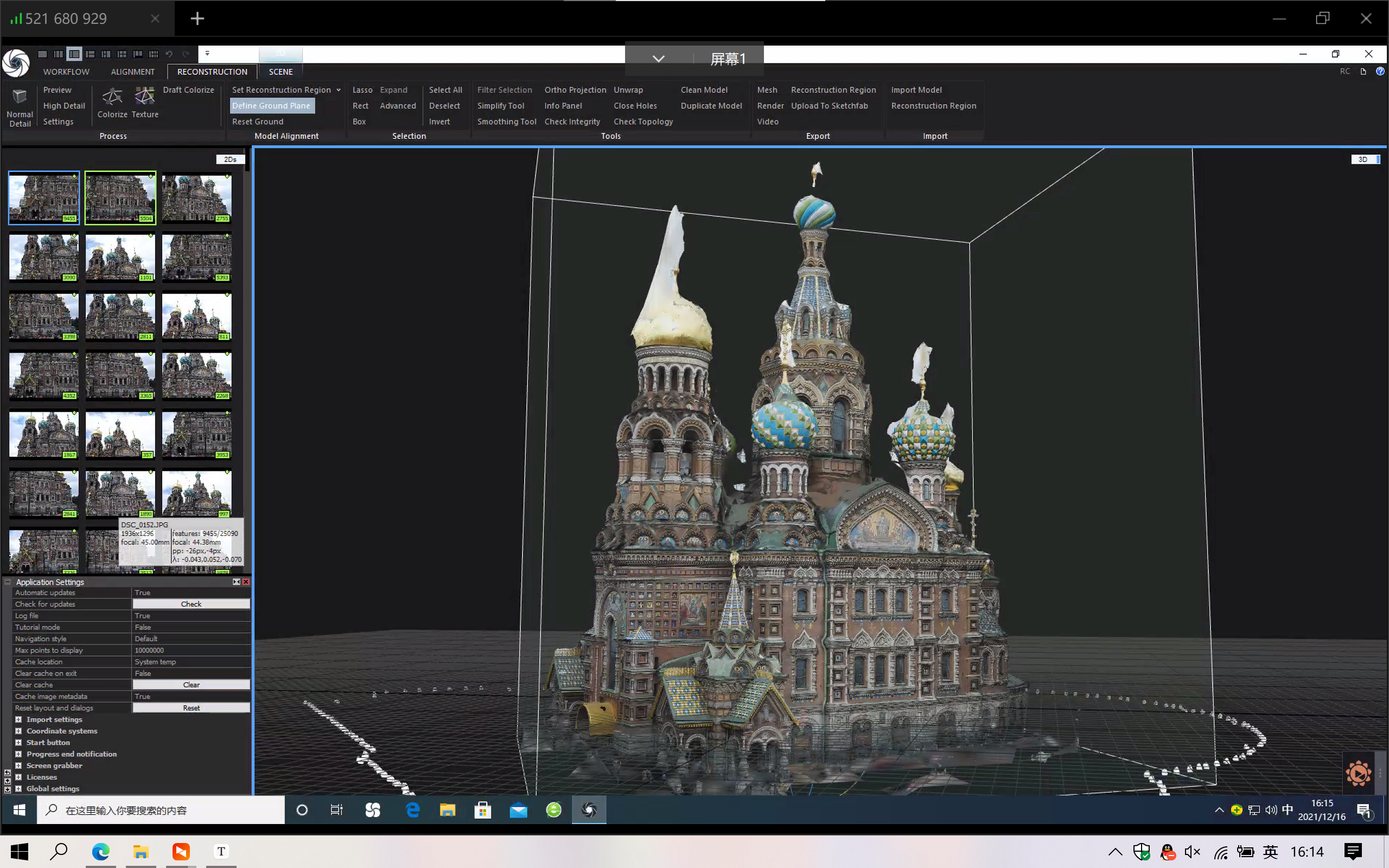This screenshot has height=868, width=1389.
Task: Expand the Global settings section
Action: tap(18, 789)
